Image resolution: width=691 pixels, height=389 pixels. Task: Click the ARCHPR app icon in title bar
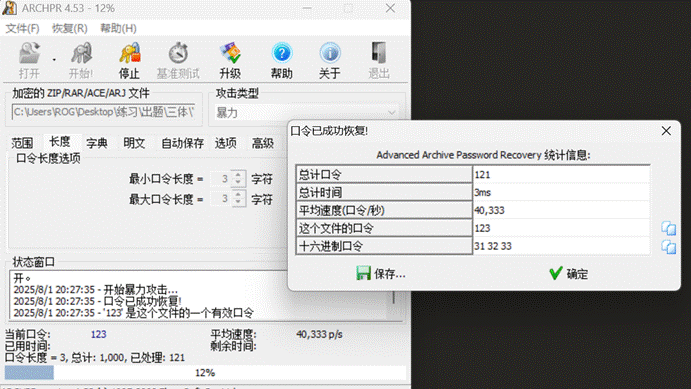coord(9,8)
